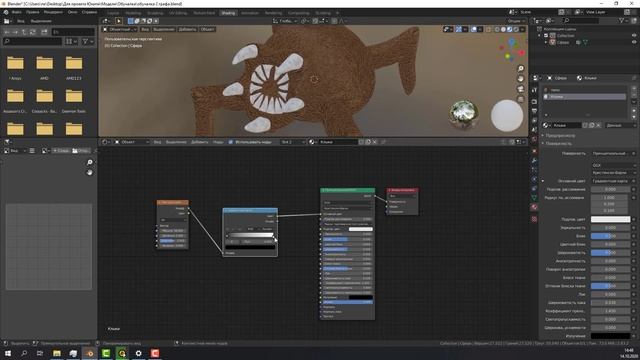This screenshot has width=640, height=360.
Task: Open outliner filter funnel
Action: click(x=623, y=20)
